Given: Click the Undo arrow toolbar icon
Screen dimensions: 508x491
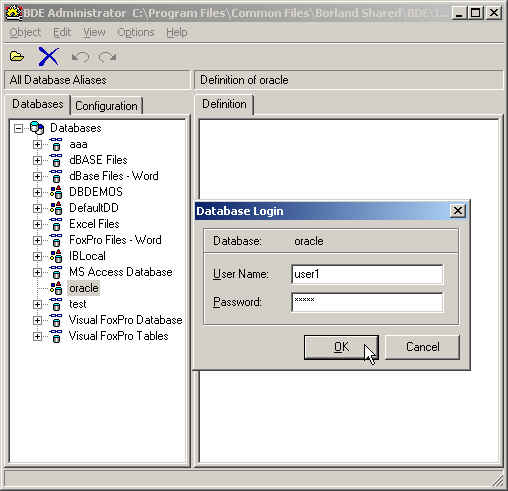Looking at the screenshot, I should click(81, 57).
